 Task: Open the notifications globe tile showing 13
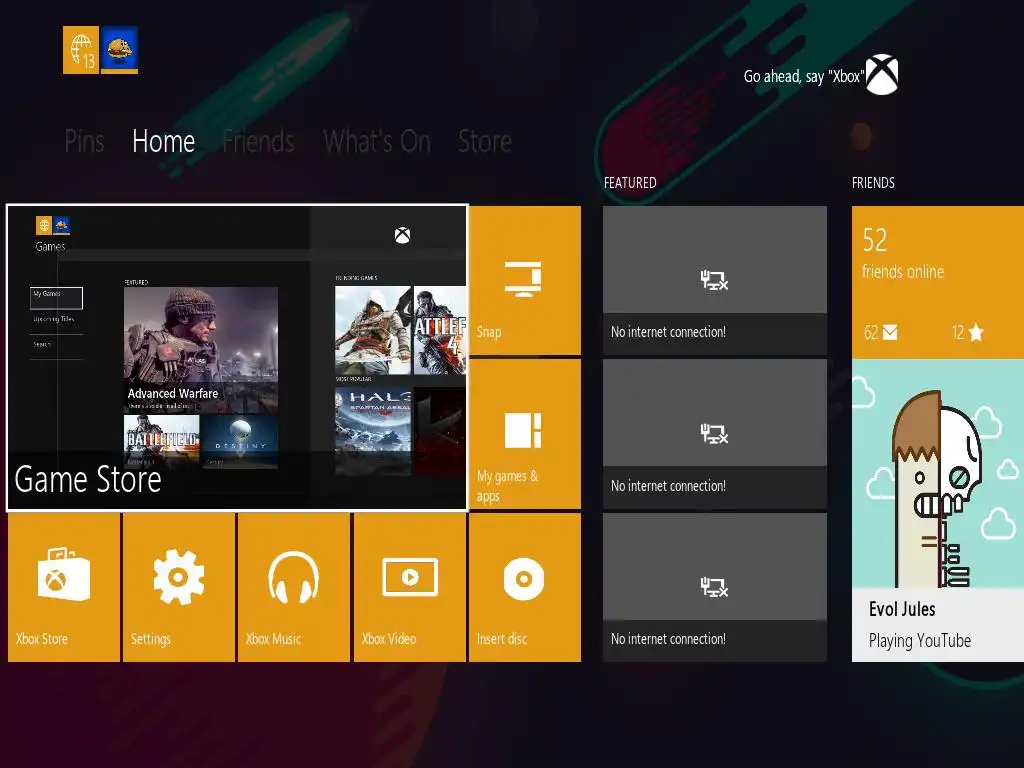click(x=81, y=50)
